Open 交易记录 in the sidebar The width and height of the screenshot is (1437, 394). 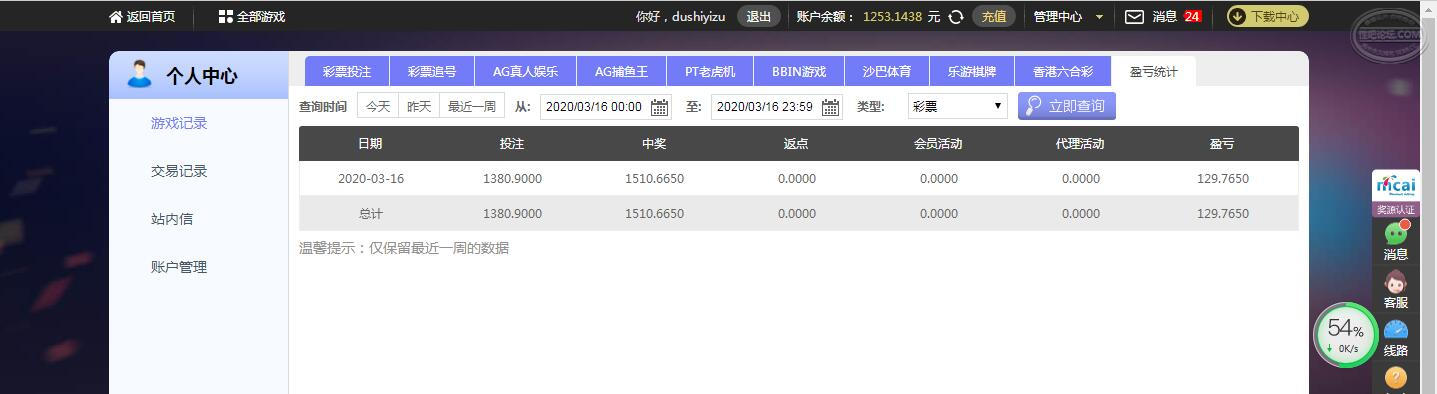[179, 171]
